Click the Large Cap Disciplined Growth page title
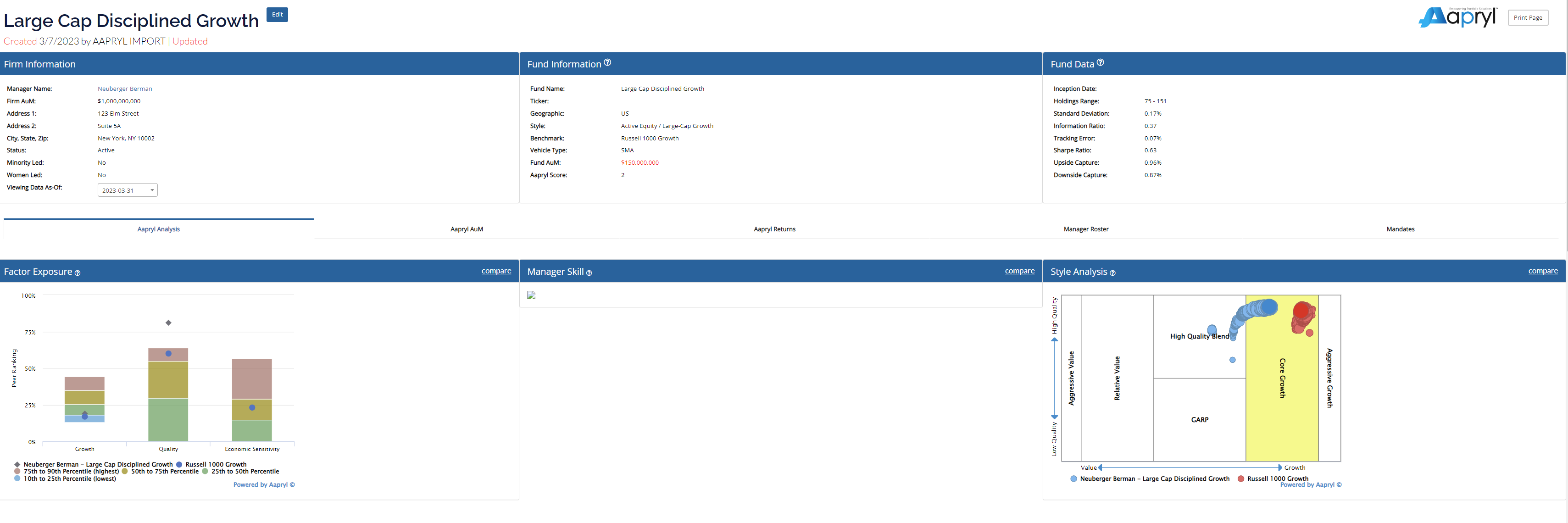The height and width of the screenshot is (523, 1568). [x=131, y=21]
